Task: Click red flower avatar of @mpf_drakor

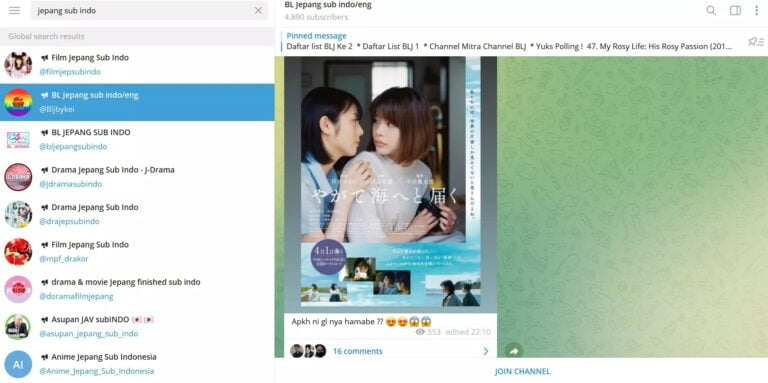Action: click(x=18, y=252)
